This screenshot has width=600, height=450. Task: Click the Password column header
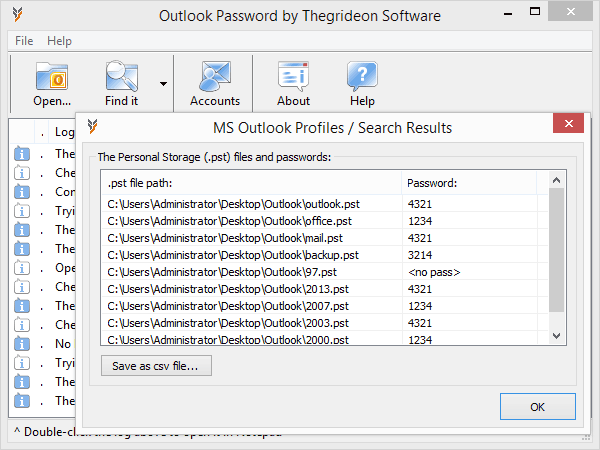click(470, 183)
